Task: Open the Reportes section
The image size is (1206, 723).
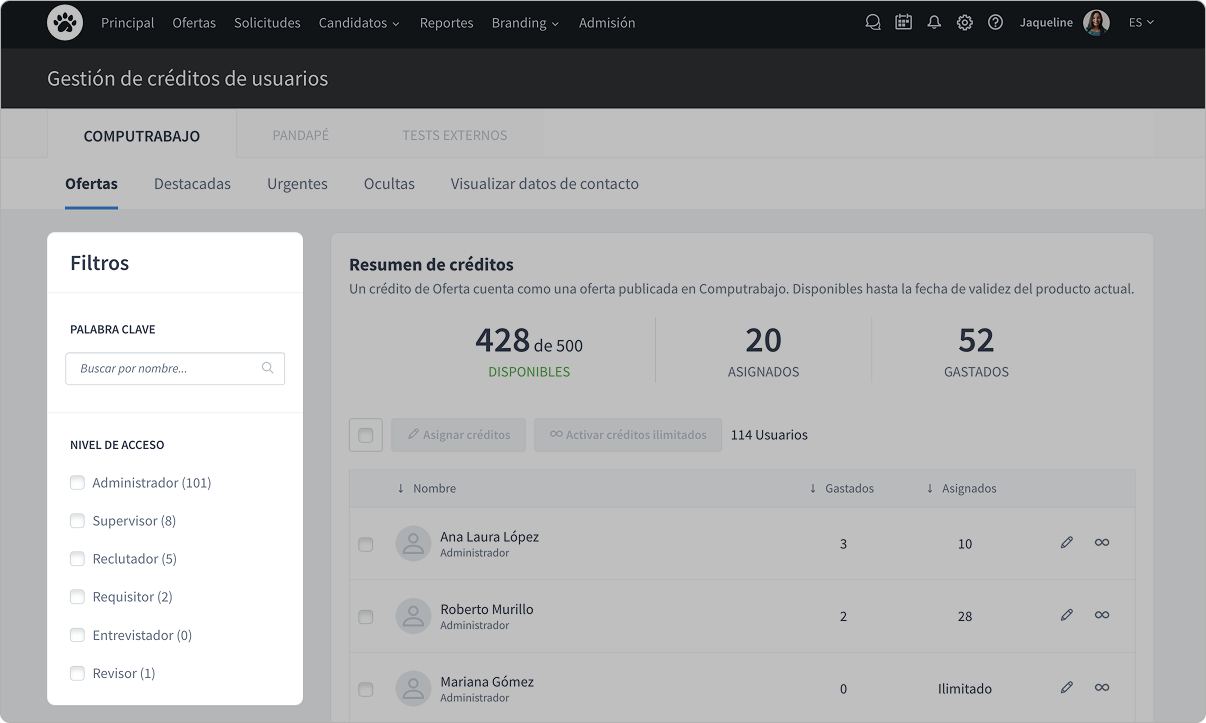Action: pyautogui.click(x=446, y=22)
